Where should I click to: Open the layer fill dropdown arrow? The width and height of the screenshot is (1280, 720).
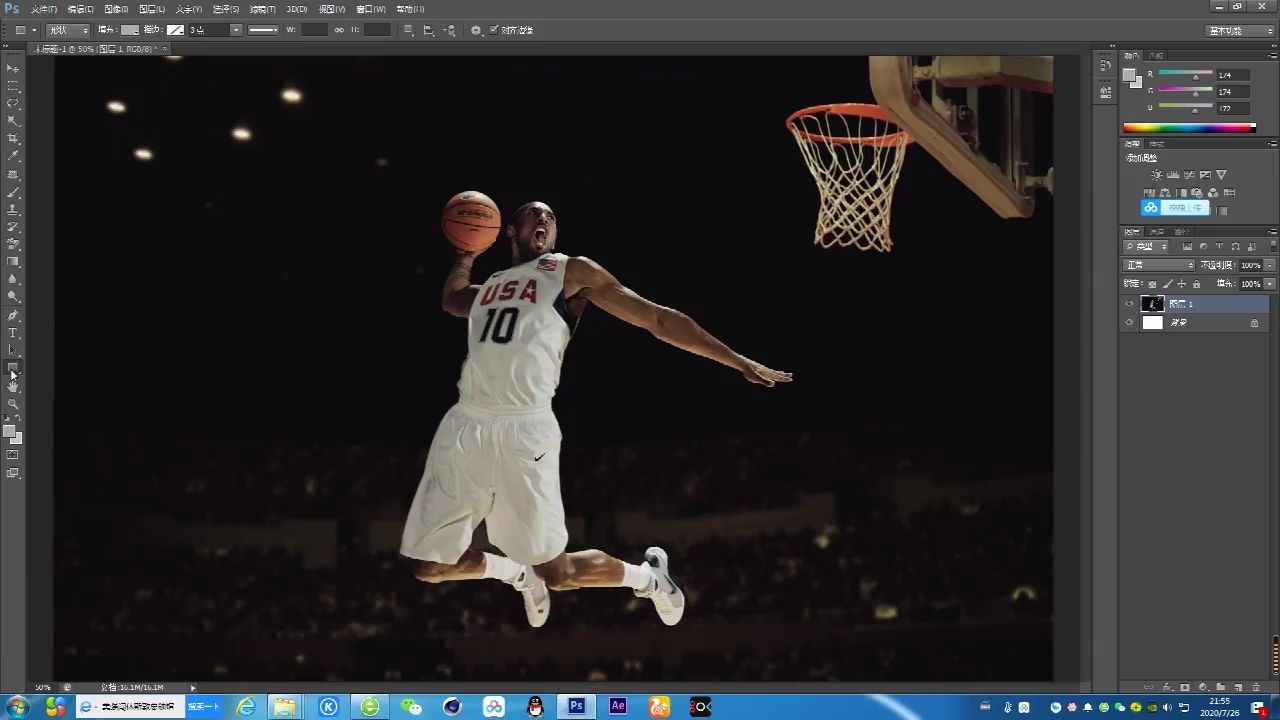1270,284
